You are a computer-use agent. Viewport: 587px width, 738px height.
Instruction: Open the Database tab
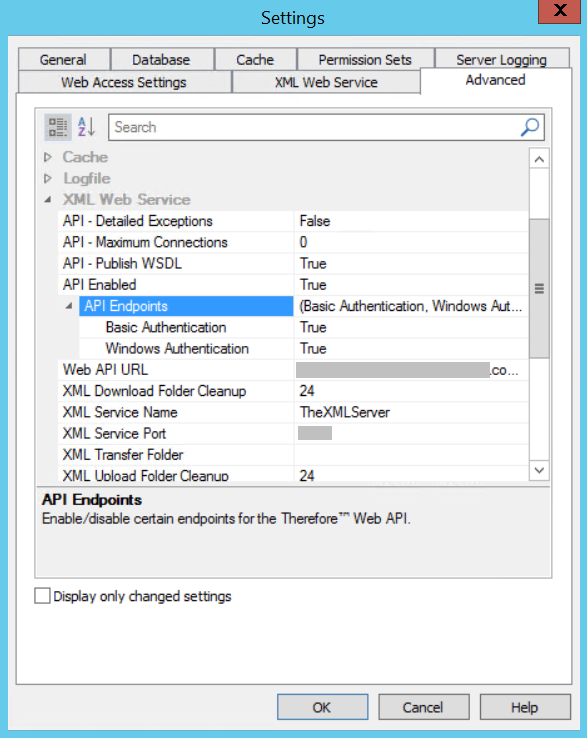[x=161, y=60]
